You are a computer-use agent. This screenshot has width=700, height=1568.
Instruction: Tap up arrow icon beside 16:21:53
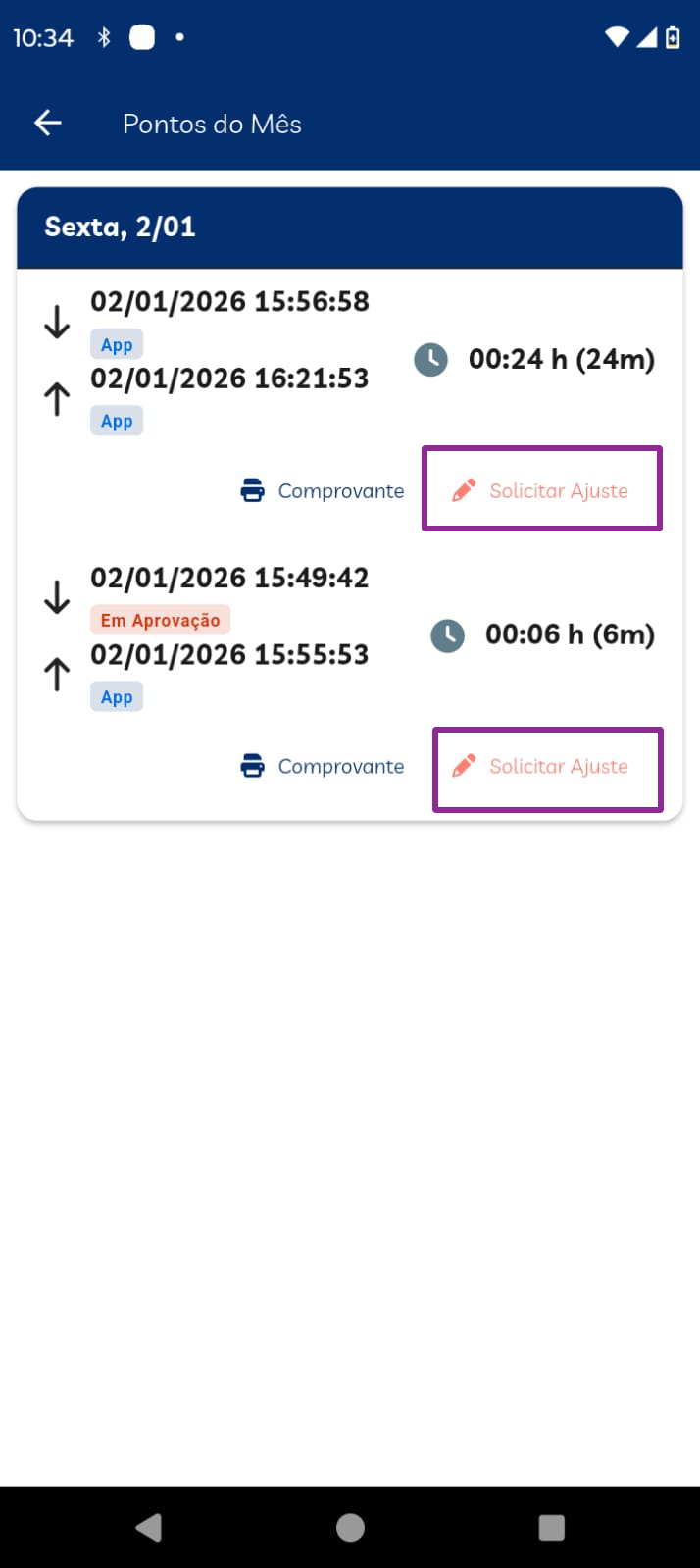pyautogui.click(x=57, y=398)
